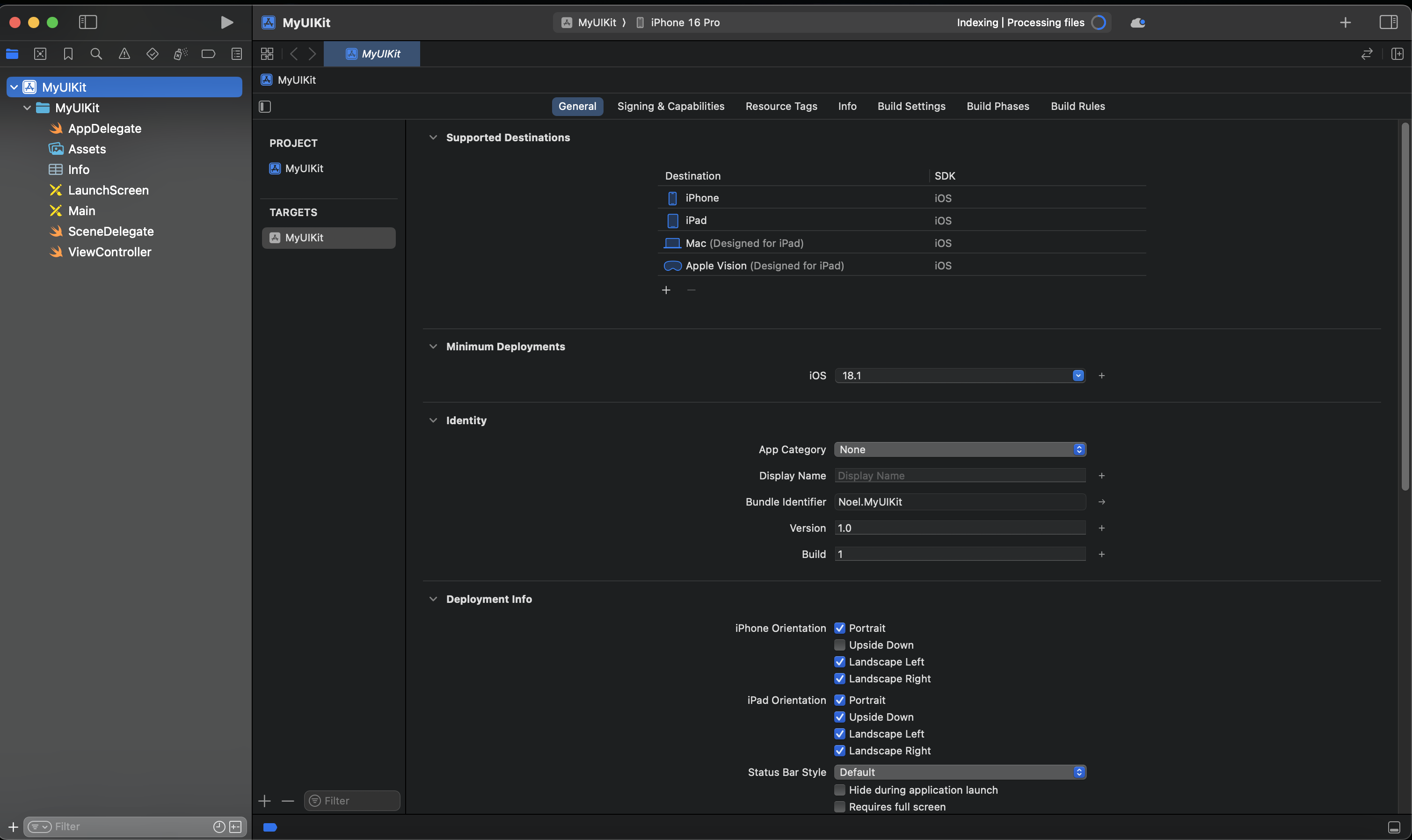Click the Run play button
This screenshot has height=840, width=1412.
point(226,22)
